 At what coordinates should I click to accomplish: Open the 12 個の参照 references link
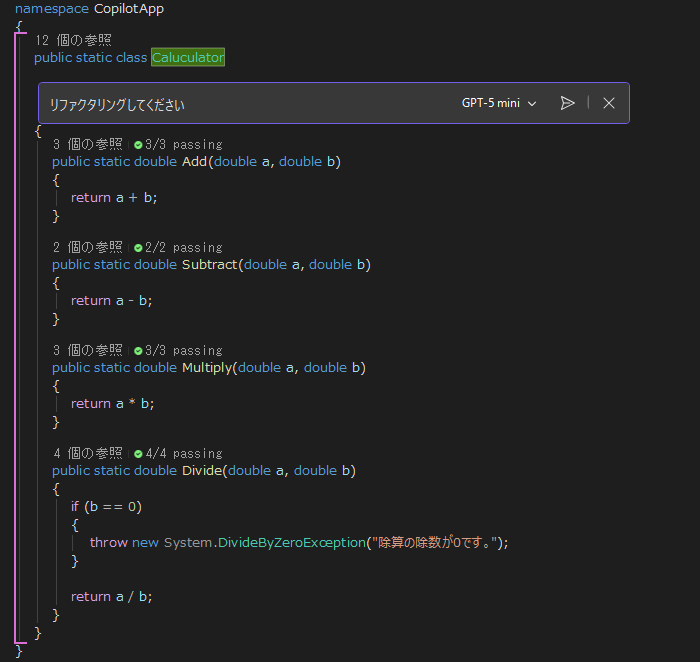click(73, 40)
